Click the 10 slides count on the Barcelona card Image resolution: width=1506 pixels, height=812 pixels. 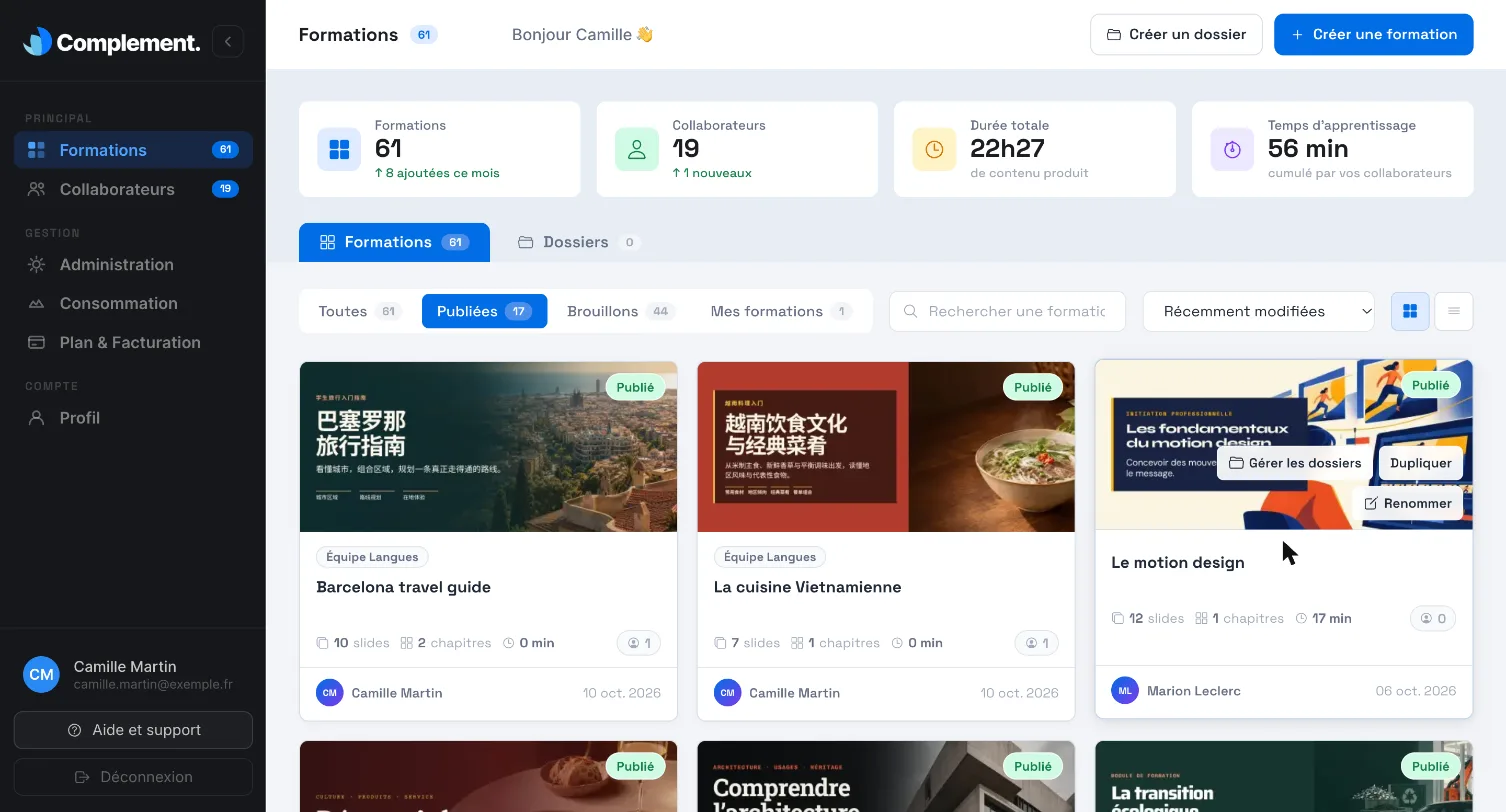[353, 643]
